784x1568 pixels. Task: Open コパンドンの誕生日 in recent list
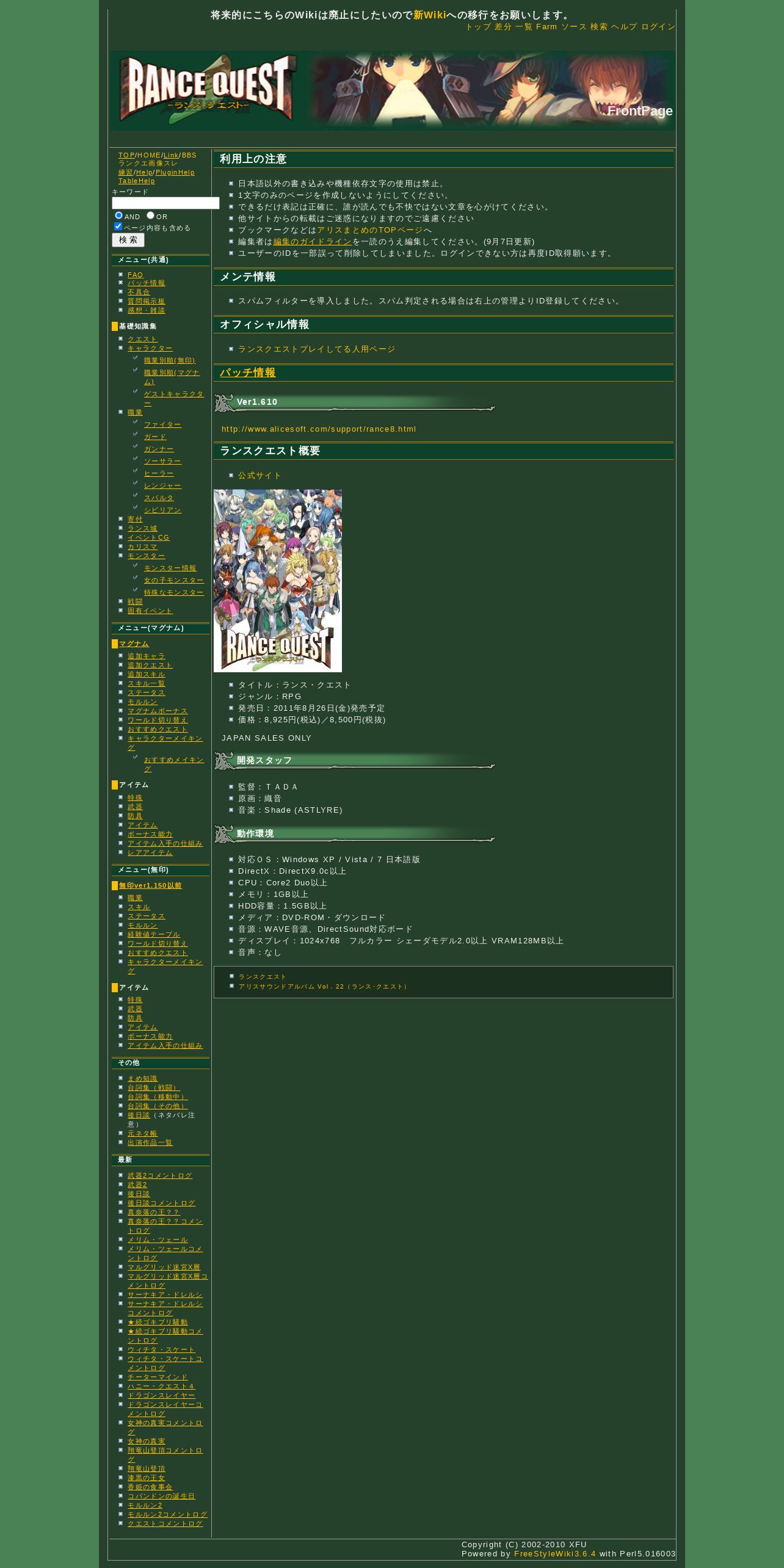(x=161, y=1497)
